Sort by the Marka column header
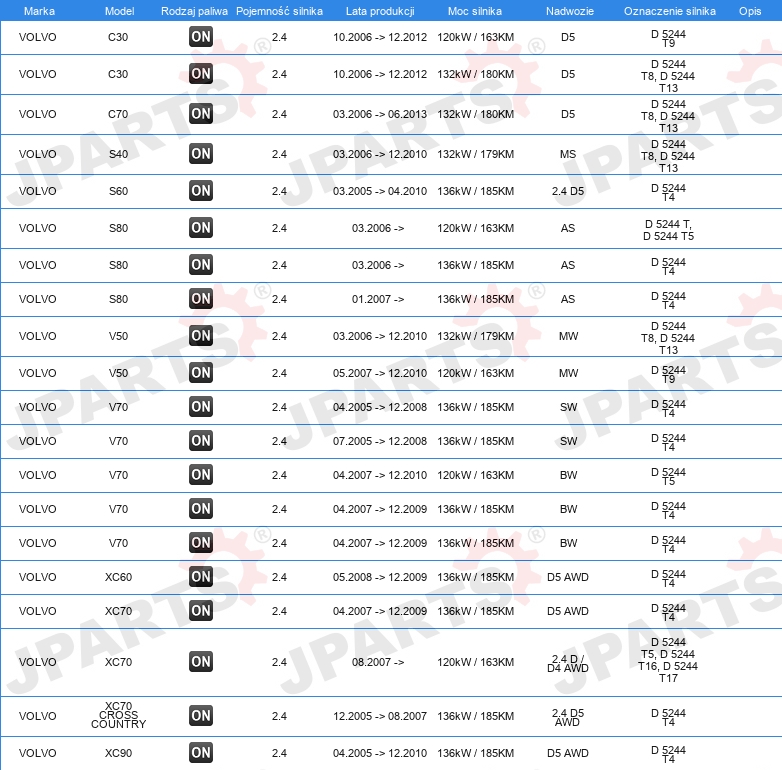 pos(39,11)
